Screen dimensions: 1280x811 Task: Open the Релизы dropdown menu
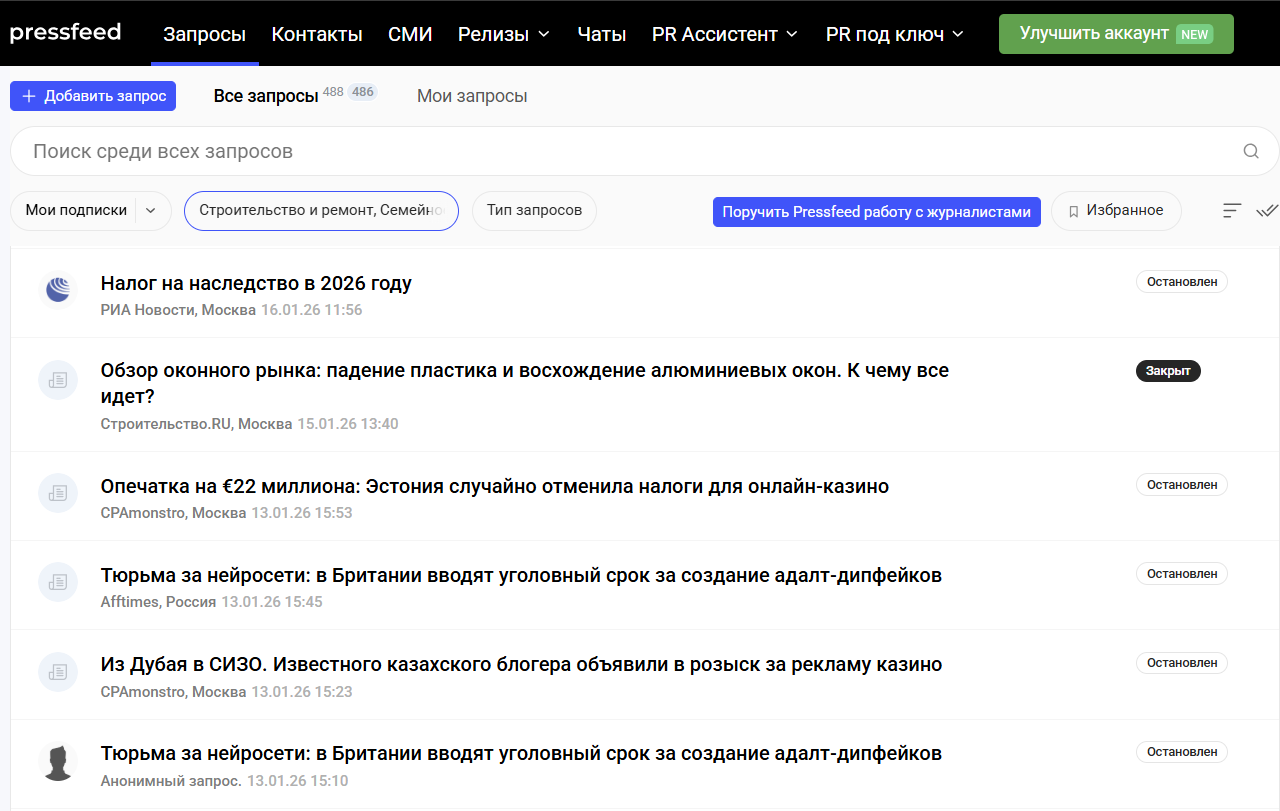[504, 34]
